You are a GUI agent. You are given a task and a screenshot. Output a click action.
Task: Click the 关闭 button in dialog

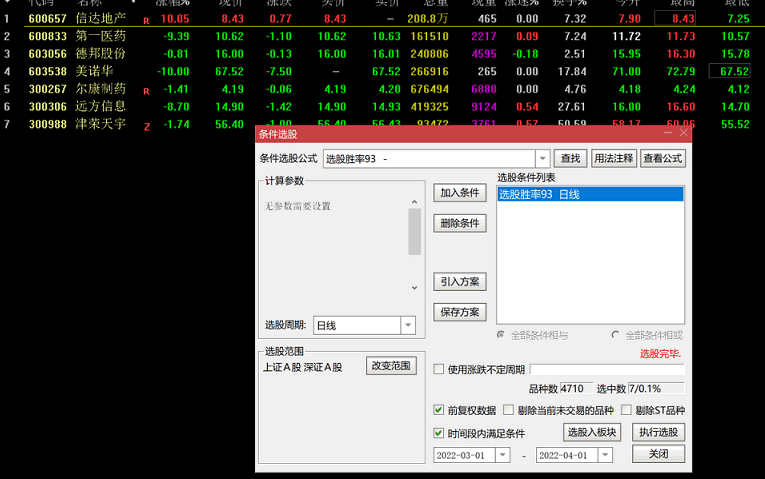click(658, 454)
